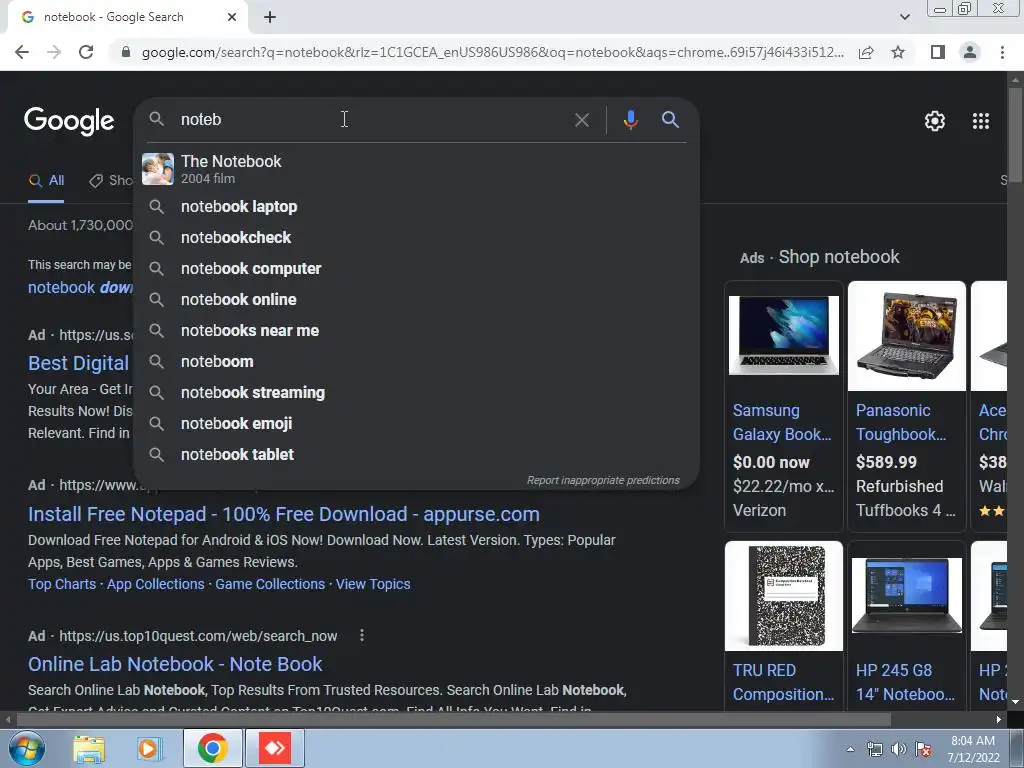Image resolution: width=1024 pixels, height=768 pixels.
Task: Choose 'notebook online' suggestion
Action: pos(417,299)
